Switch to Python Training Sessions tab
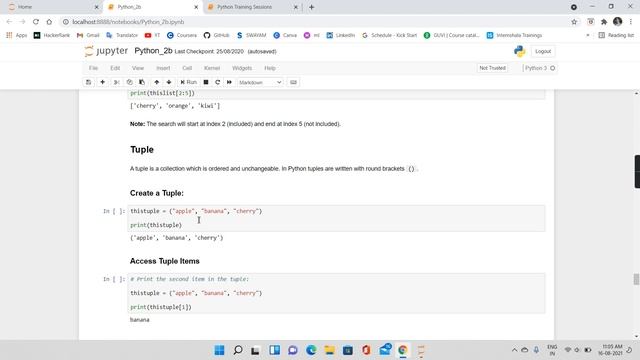The image size is (640, 360). 253,7
